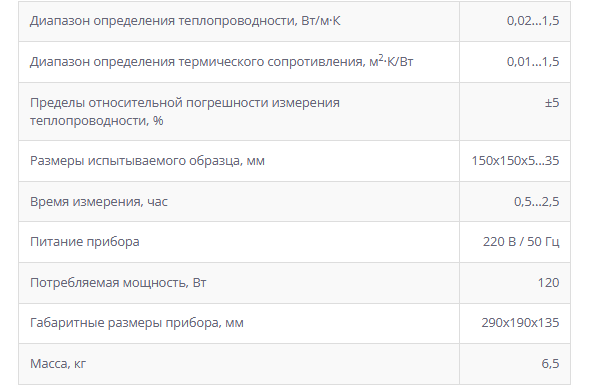Select the value 220 В / 50 Гц
The height and width of the screenshot is (389, 596).
521,242
